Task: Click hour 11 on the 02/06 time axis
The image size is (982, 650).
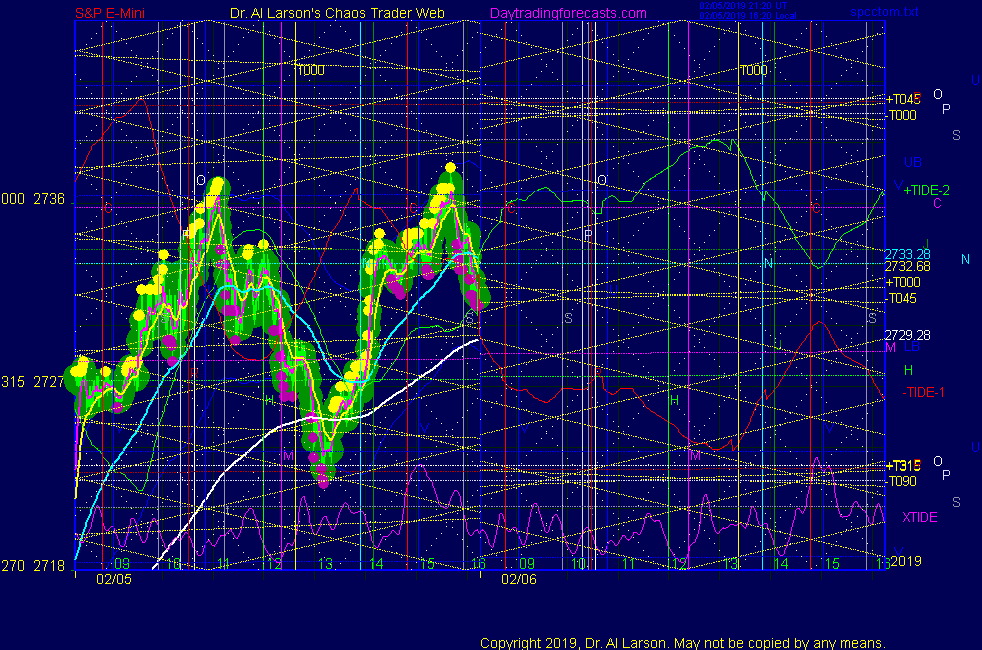Action: (x=628, y=564)
